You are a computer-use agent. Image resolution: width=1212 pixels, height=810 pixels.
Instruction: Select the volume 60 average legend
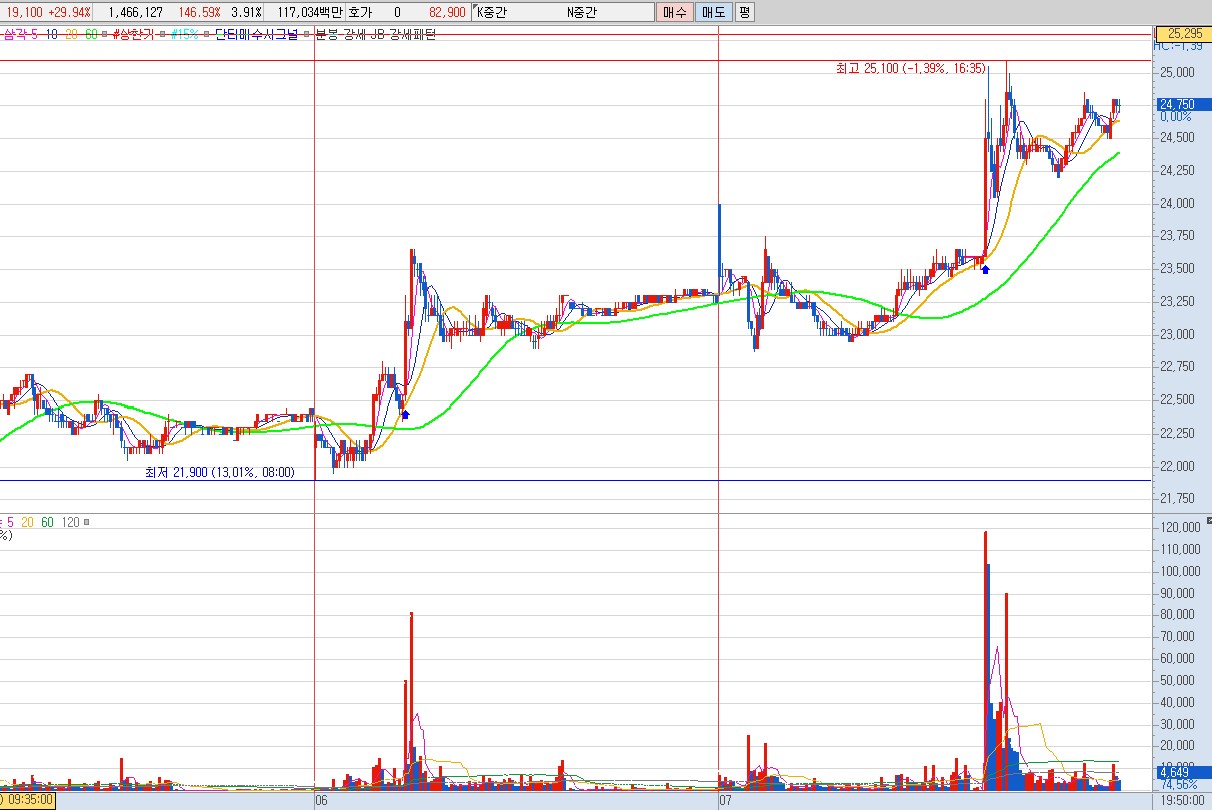click(x=48, y=522)
